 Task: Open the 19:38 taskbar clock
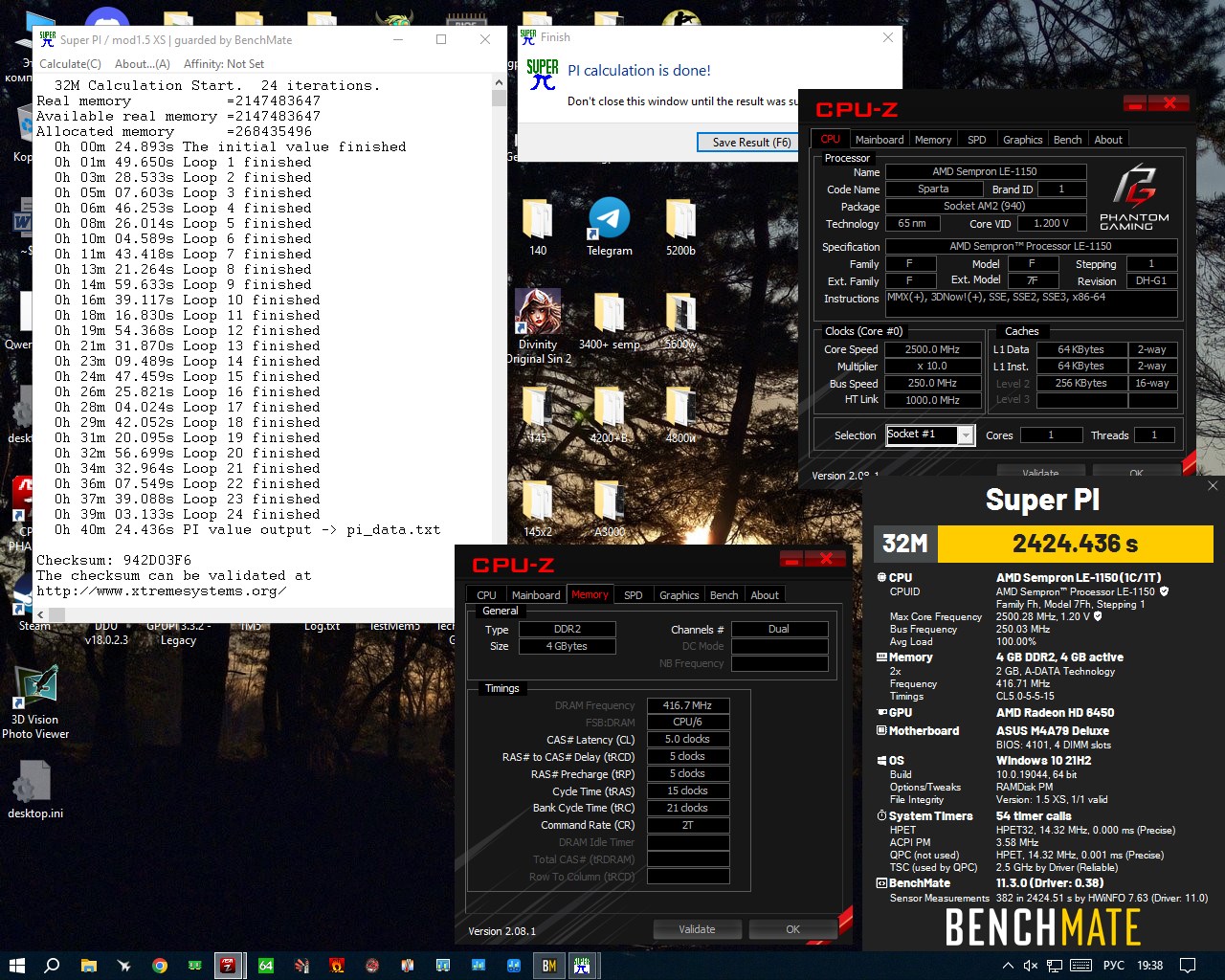[x=1149, y=965]
